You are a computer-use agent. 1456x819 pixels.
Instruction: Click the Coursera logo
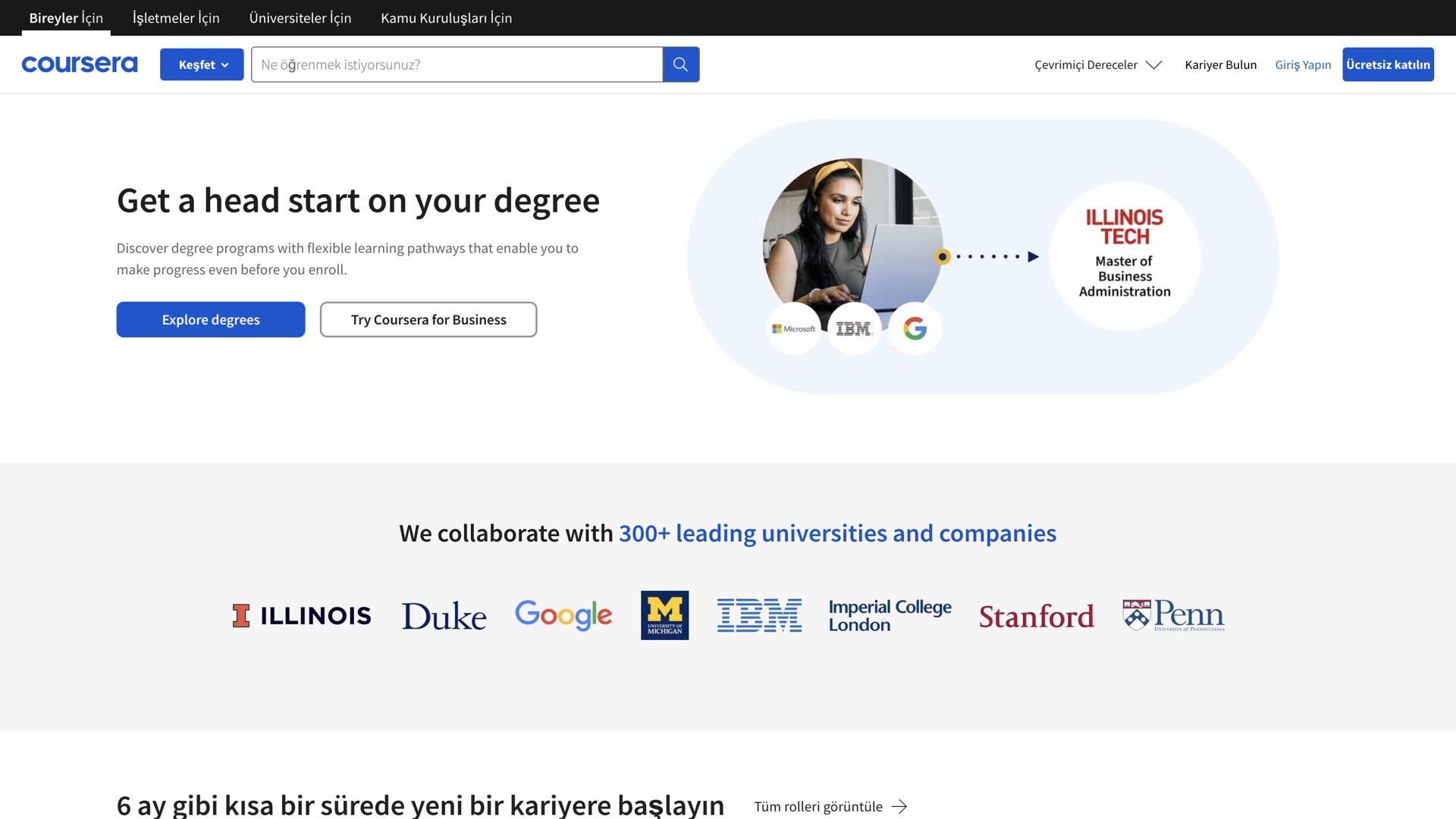(79, 64)
